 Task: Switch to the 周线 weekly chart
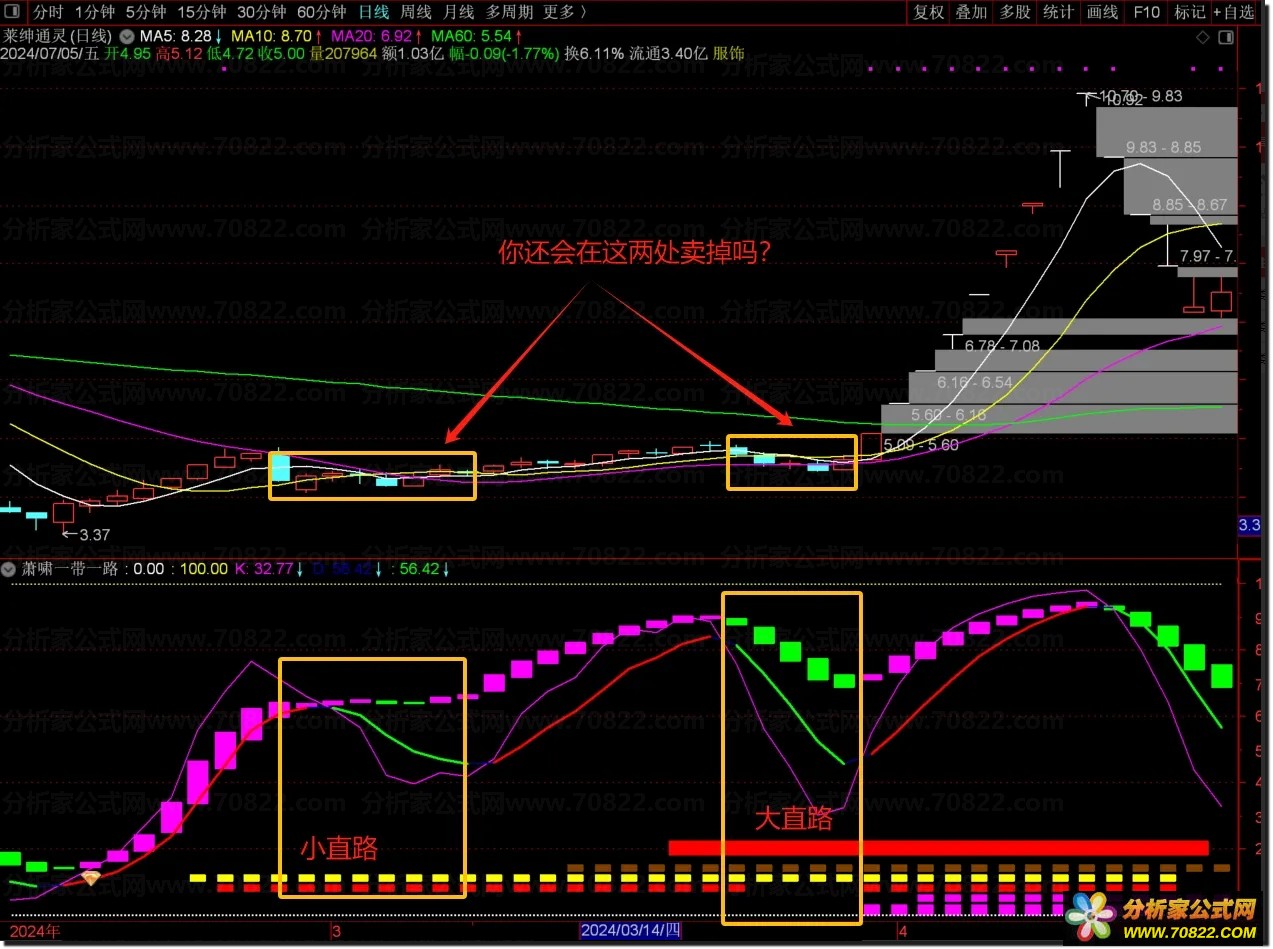click(x=416, y=12)
